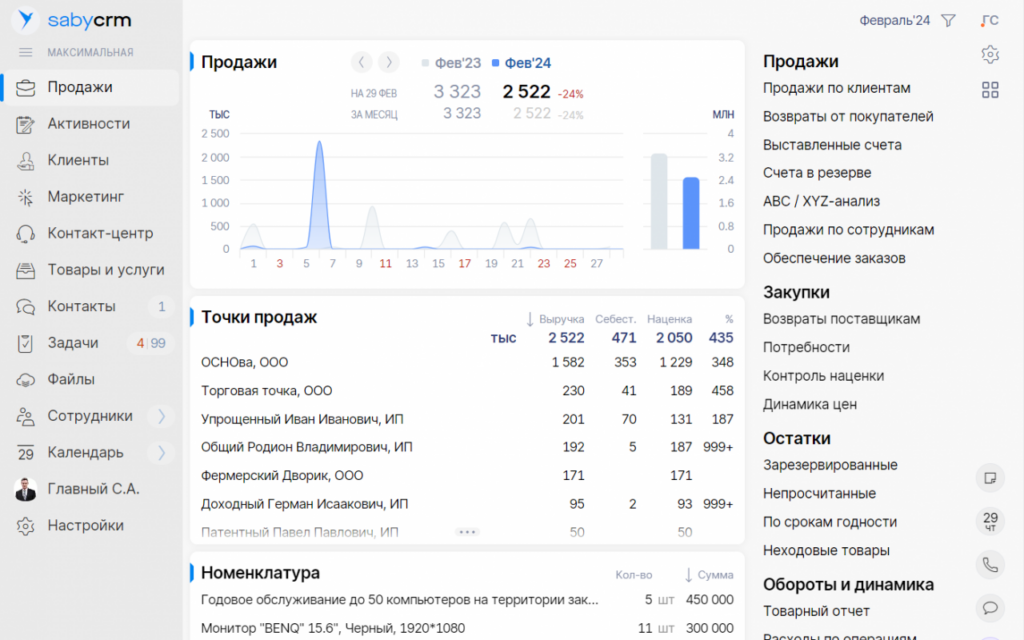
Task: Open Возвраты от покупателей report
Action: [x=848, y=116]
